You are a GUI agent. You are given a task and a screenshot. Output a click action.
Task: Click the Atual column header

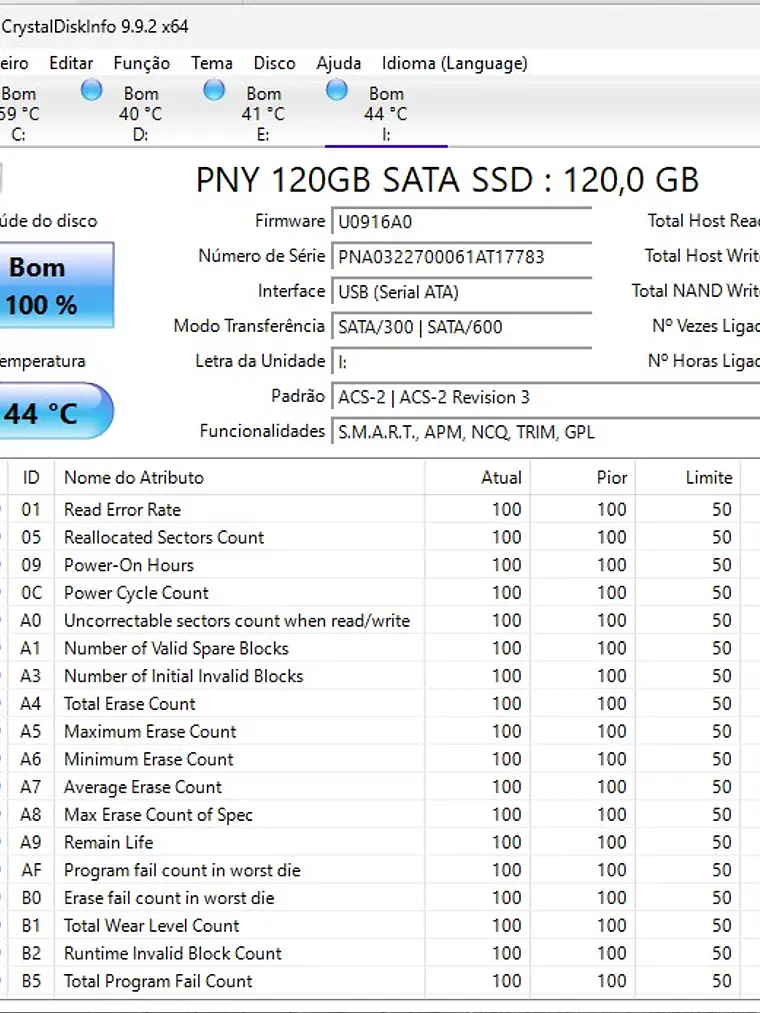pos(478,477)
